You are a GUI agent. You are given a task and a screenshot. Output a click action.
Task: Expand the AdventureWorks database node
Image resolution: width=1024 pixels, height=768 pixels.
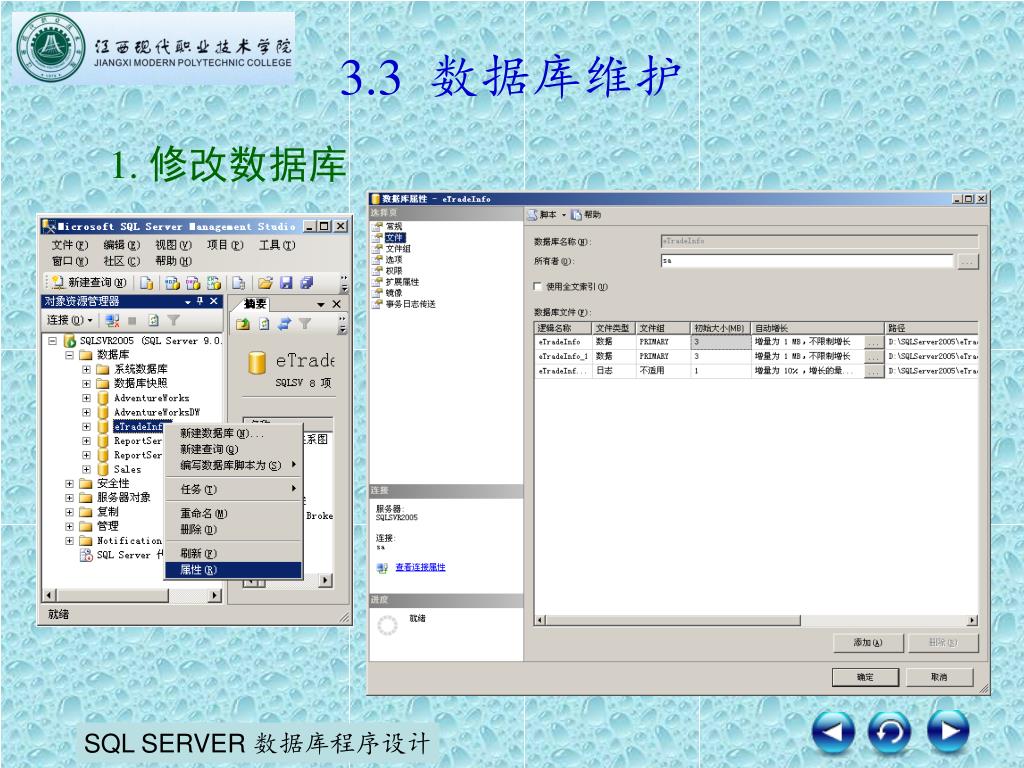(x=86, y=398)
